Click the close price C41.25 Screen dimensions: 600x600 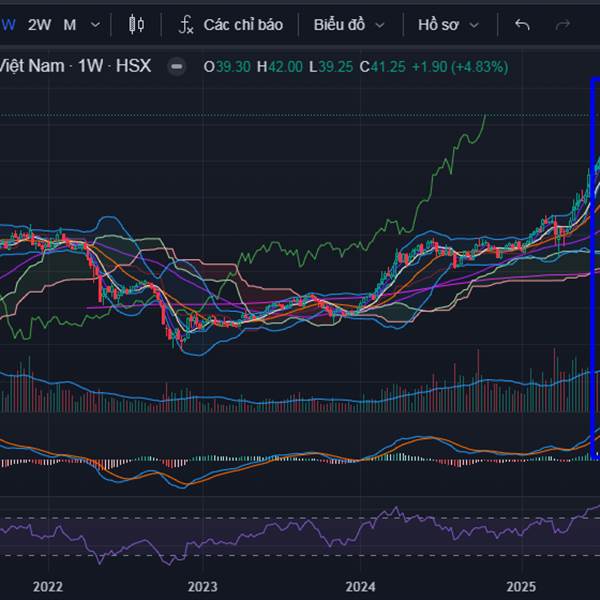pyautogui.click(x=382, y=67)
